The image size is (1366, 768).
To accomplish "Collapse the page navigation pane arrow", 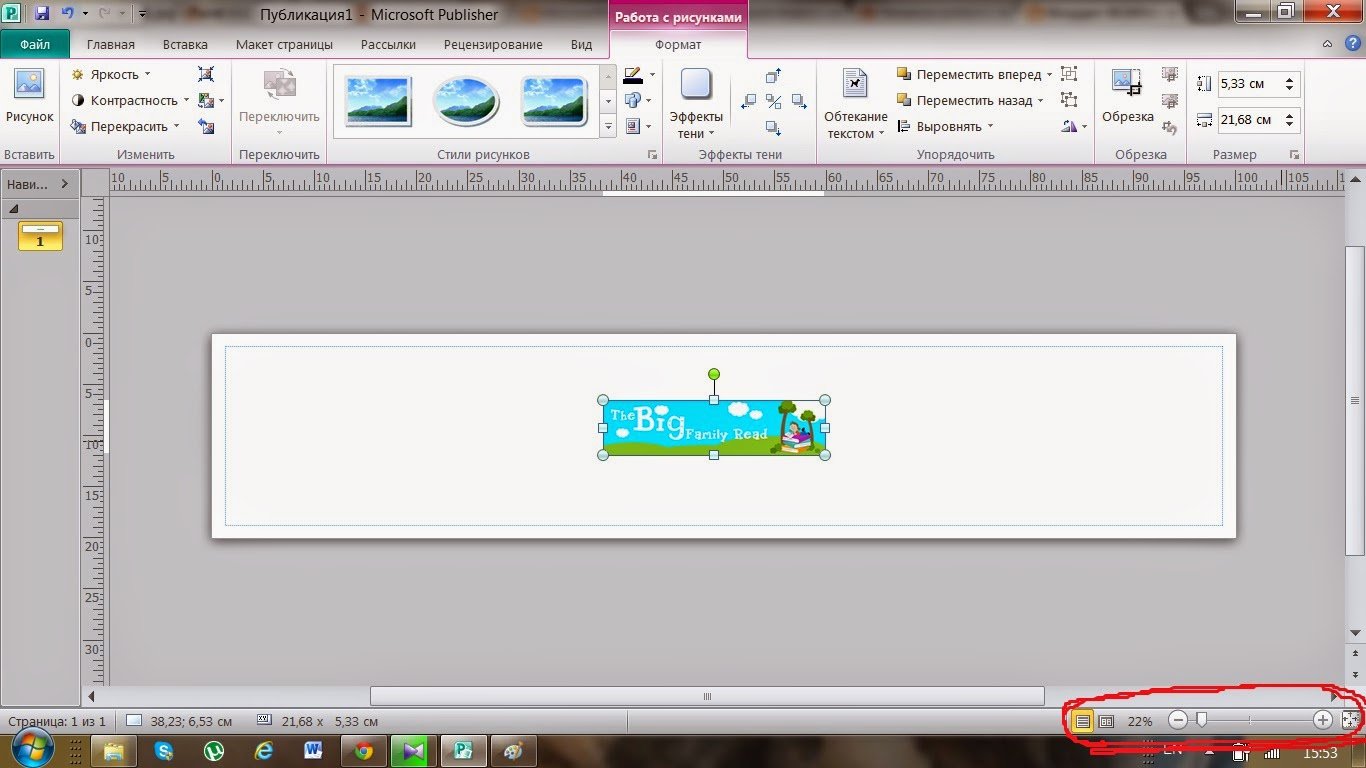I will pos(64,184).
